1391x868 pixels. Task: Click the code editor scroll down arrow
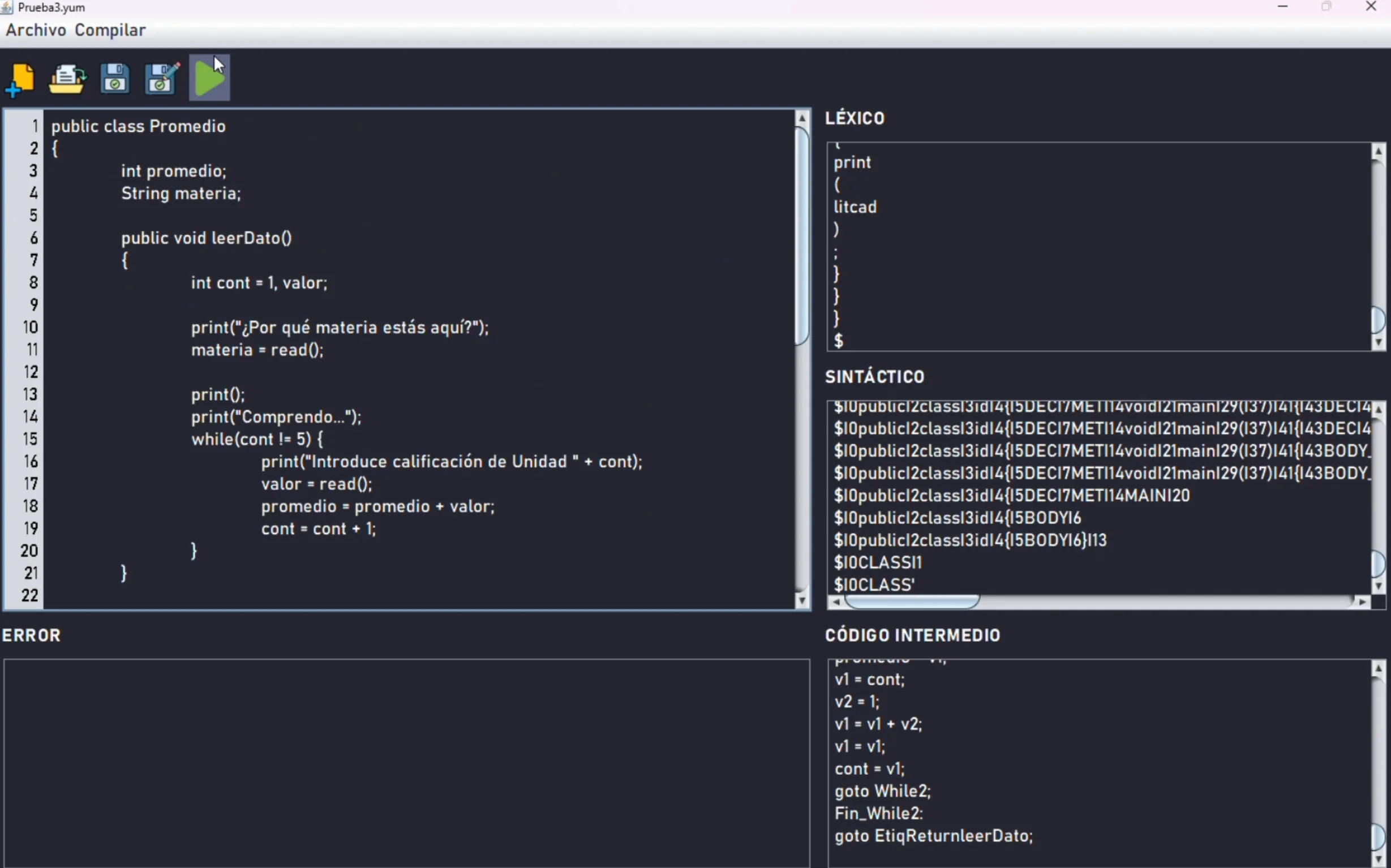(802, 600)
